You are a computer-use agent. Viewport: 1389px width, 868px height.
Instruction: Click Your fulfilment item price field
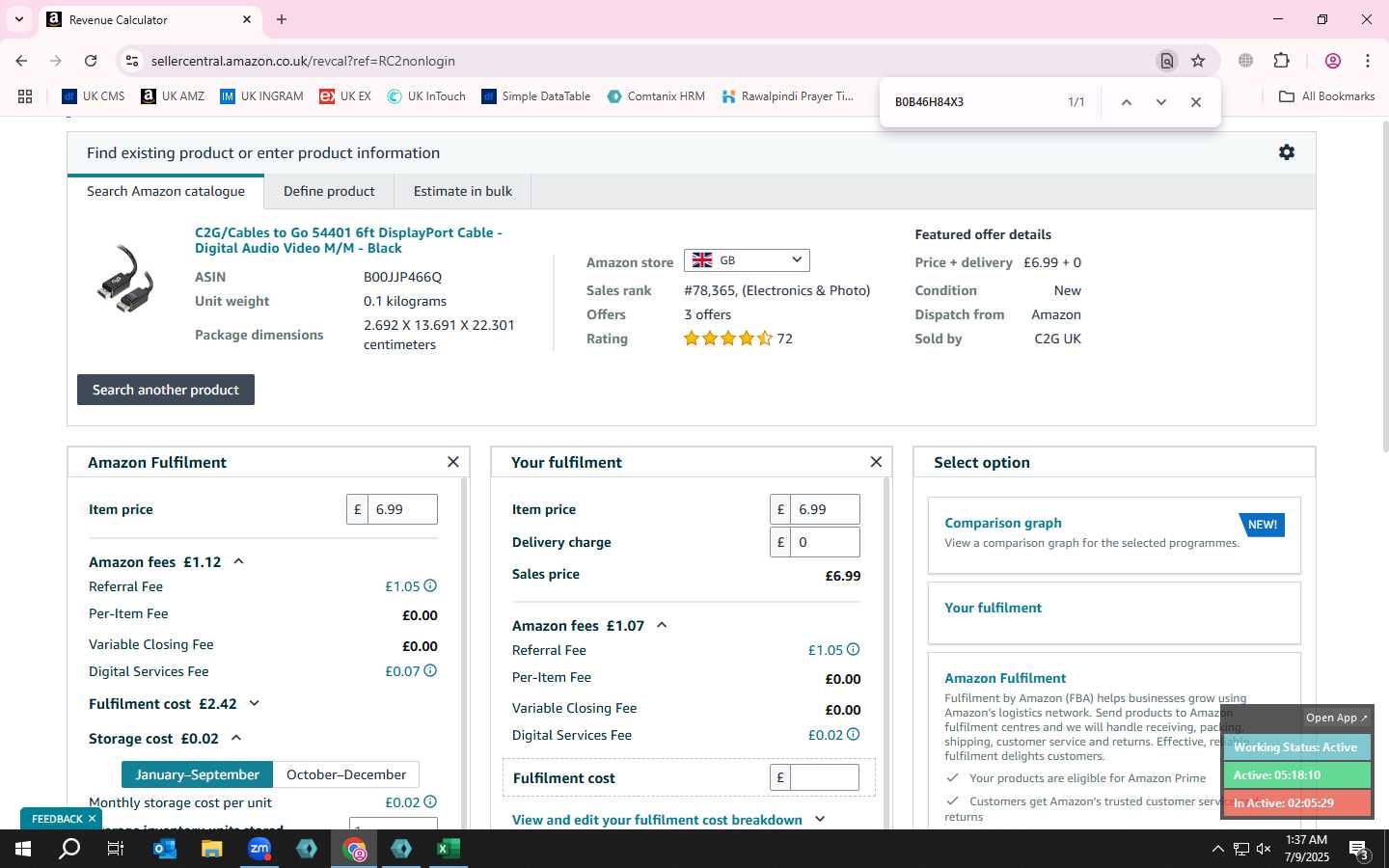pos(825,509)
